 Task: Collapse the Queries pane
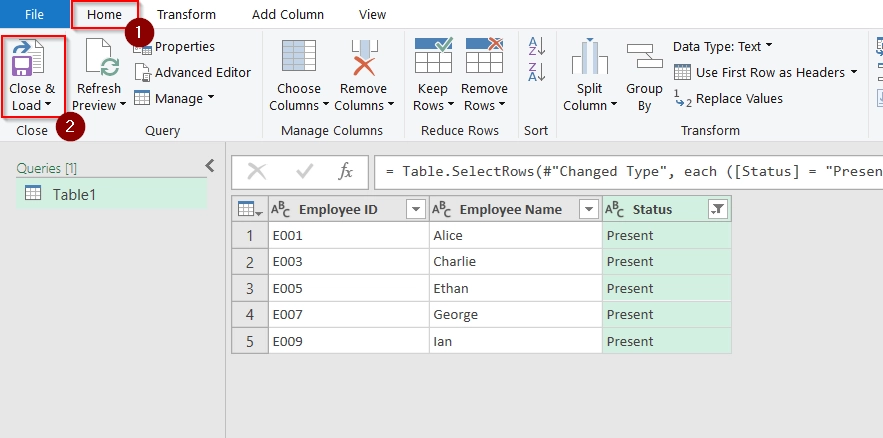(209, 166)
